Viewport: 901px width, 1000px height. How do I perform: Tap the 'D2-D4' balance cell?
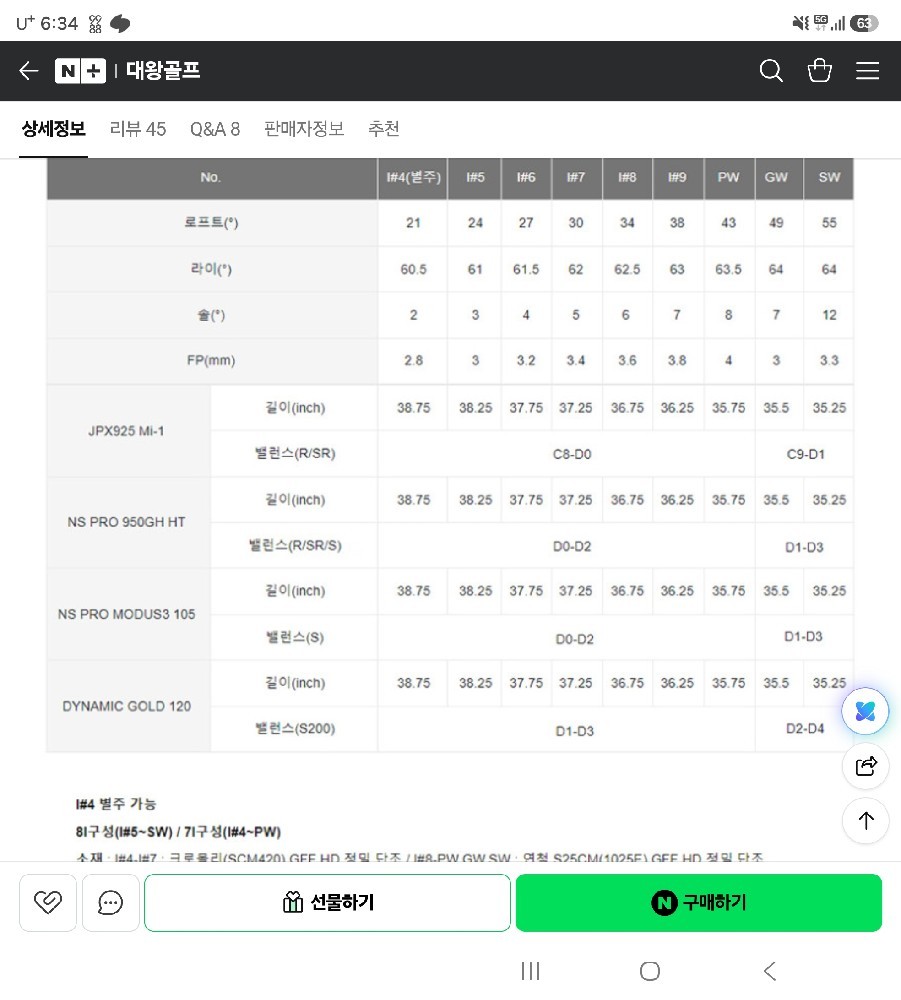tap(805, 728)
